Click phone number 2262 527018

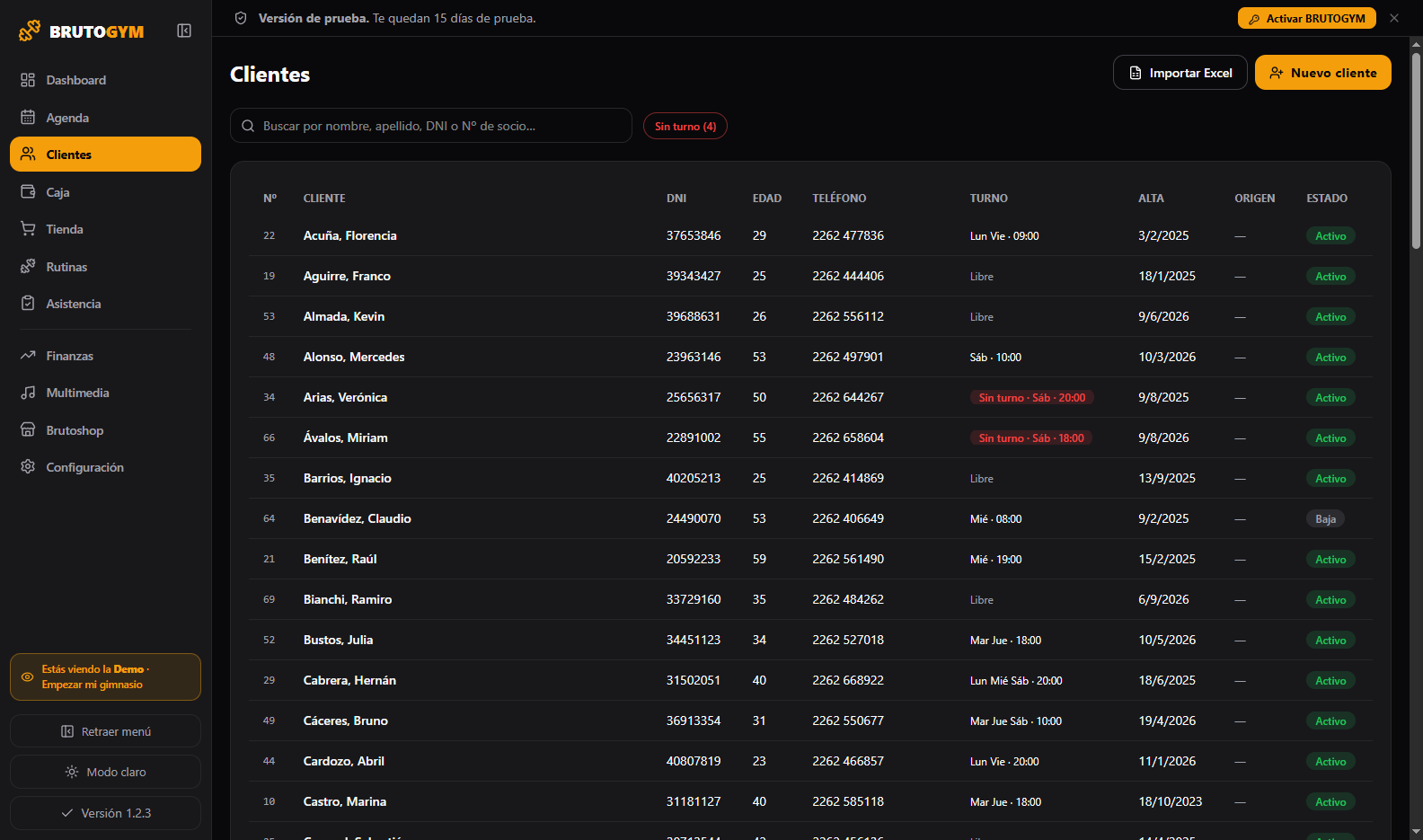point(847,640)
